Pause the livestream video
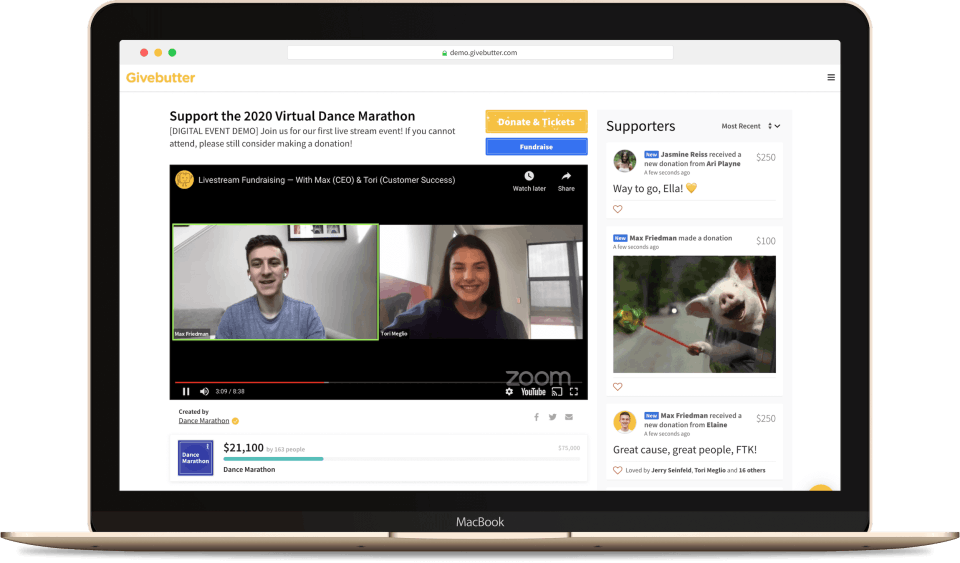Viewport: 960px width, 563px height. click(x=186, y=392)
